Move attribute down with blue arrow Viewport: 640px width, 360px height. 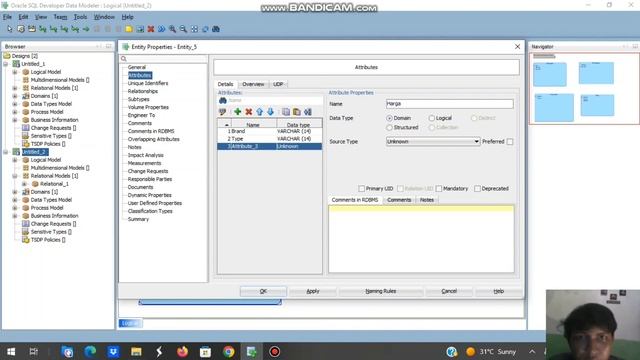(270, 111)
